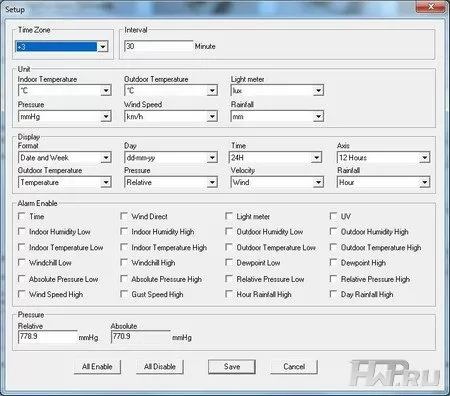This screenshot has height=396, width=450.
Task: Toggle Dewpoint High alarm
Action: [333, 262]
